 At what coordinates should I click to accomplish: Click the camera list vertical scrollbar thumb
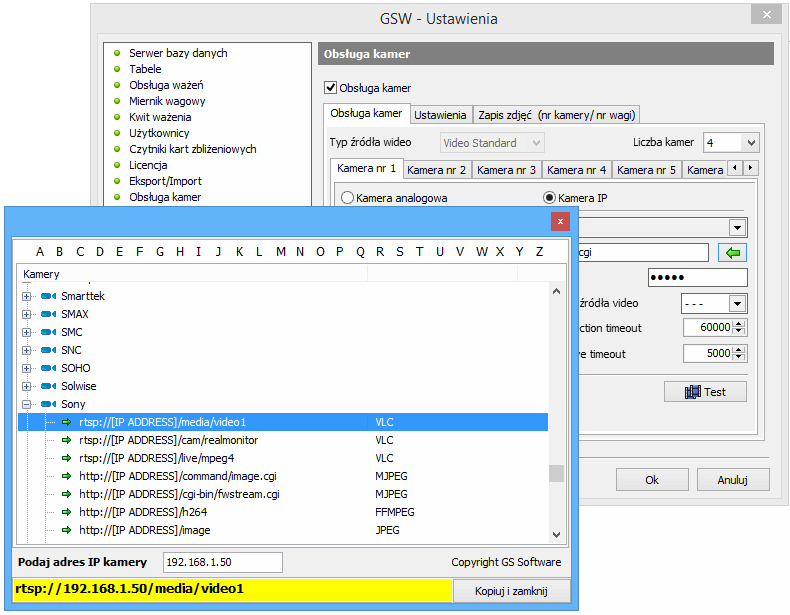click(x=556, y=473)
